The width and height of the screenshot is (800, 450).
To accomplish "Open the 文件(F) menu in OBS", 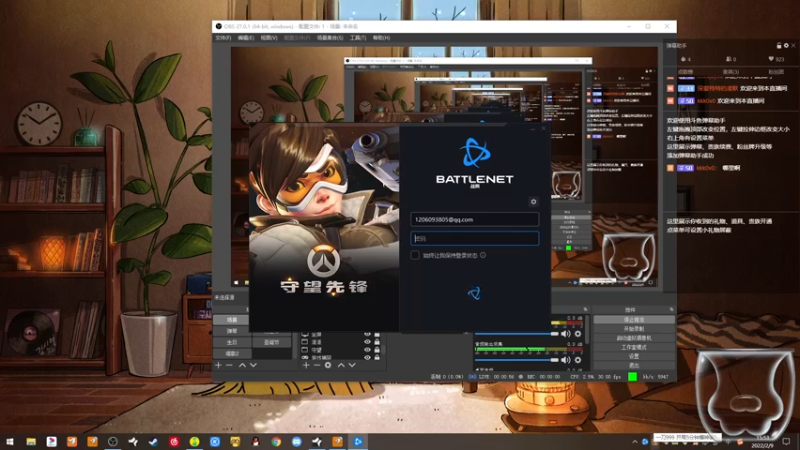I will click(x=223, y=38).
